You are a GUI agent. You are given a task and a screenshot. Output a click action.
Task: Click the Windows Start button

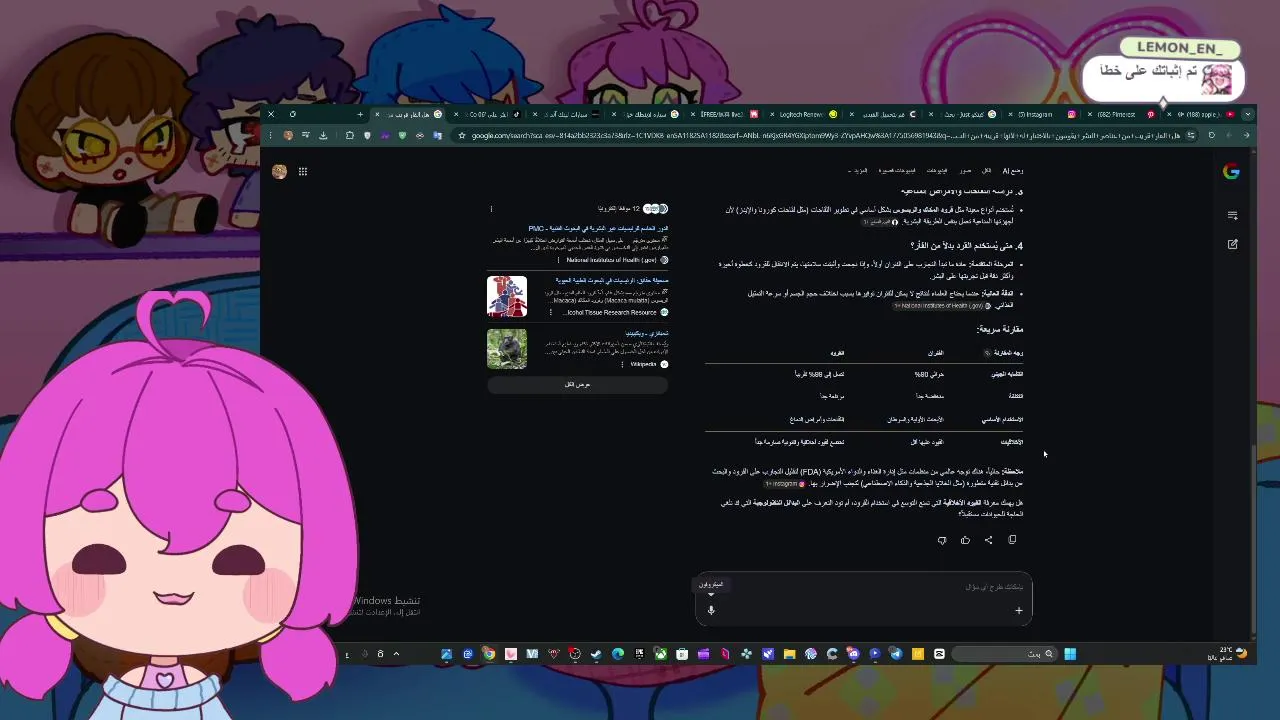pos(1070,654)
